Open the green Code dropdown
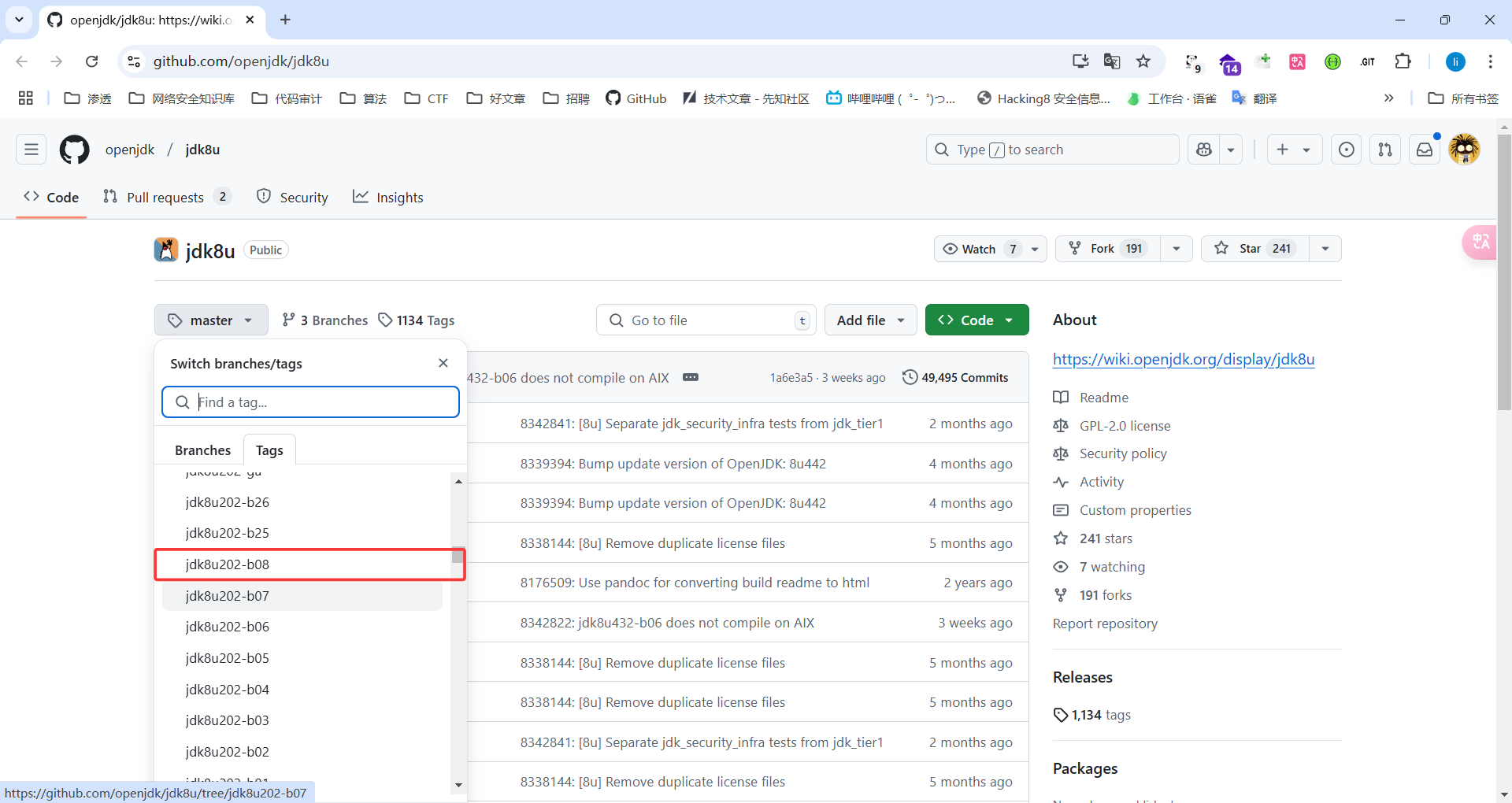This screenshot has height=803, width=1512. pyautogui.click(x=976, y=320)
